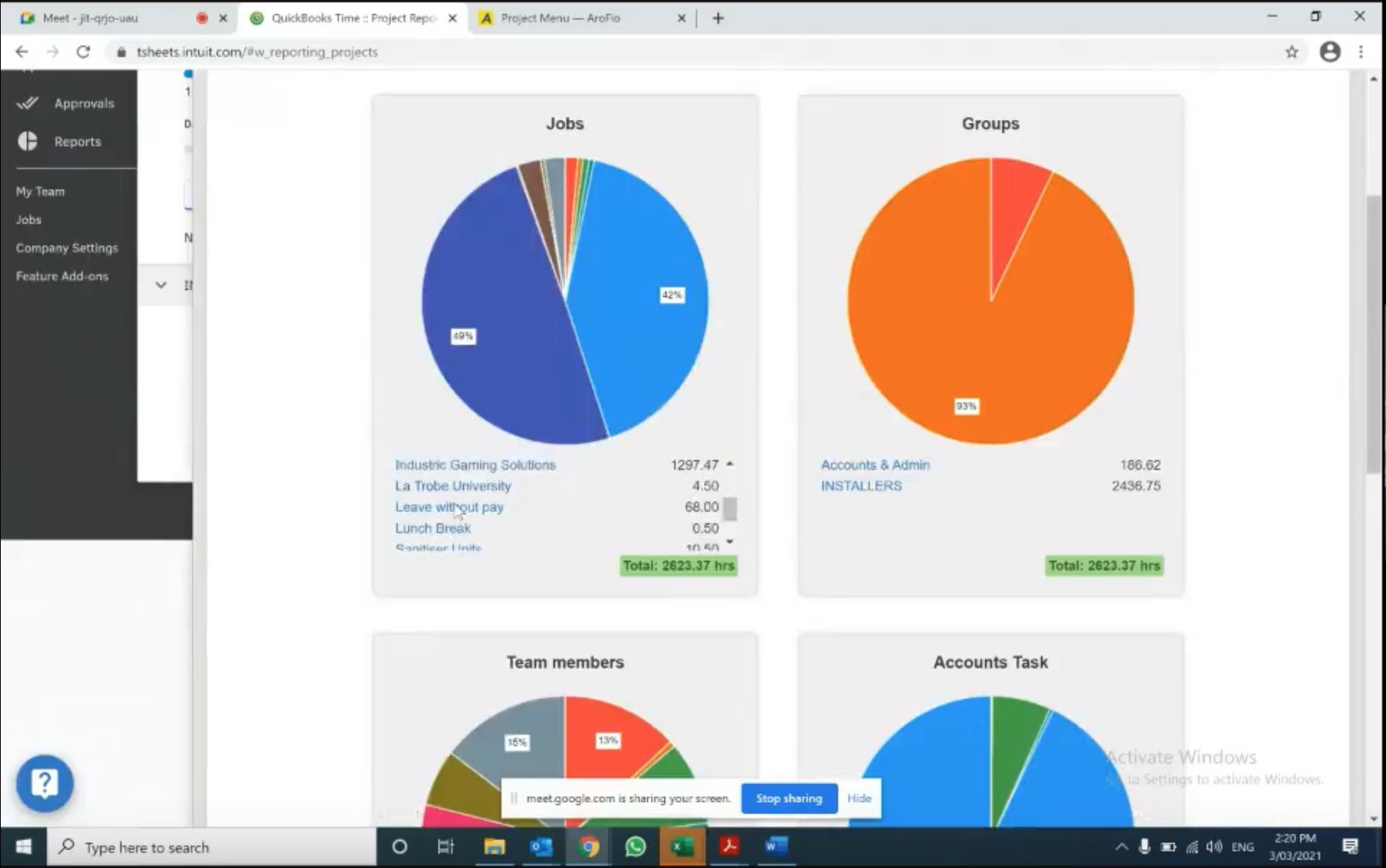This screenshot has width=1386, height=868.
Task: Click the volume tray icon
Action: 1214,847
